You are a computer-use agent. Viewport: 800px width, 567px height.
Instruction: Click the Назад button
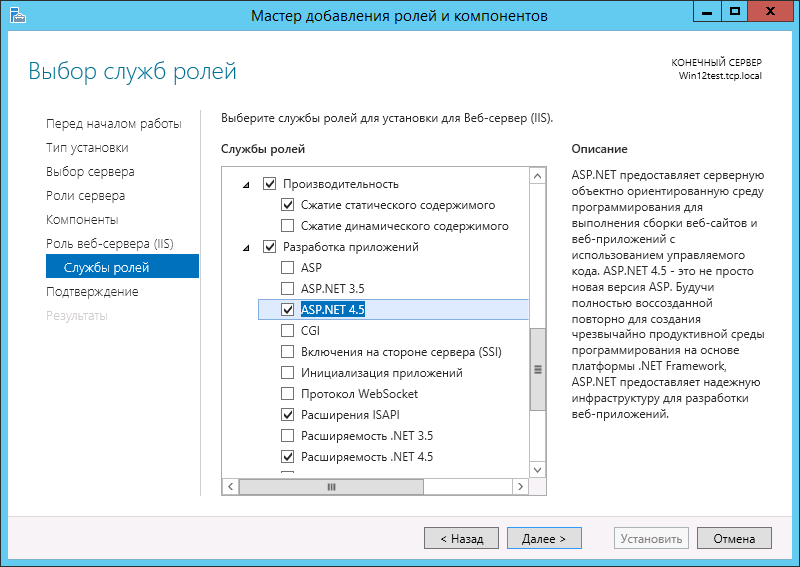(x=460, y=538)
